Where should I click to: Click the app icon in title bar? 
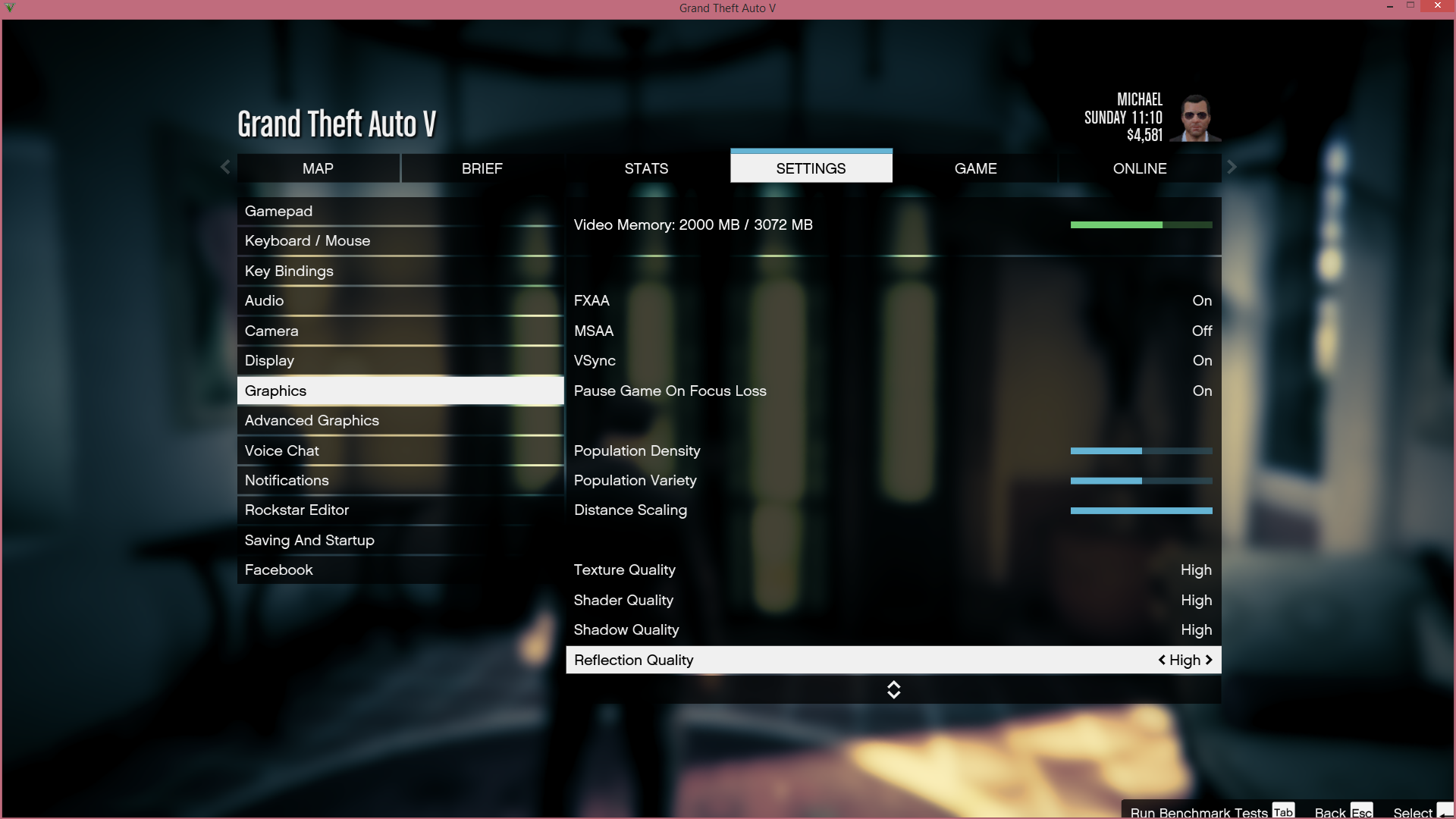10,8
